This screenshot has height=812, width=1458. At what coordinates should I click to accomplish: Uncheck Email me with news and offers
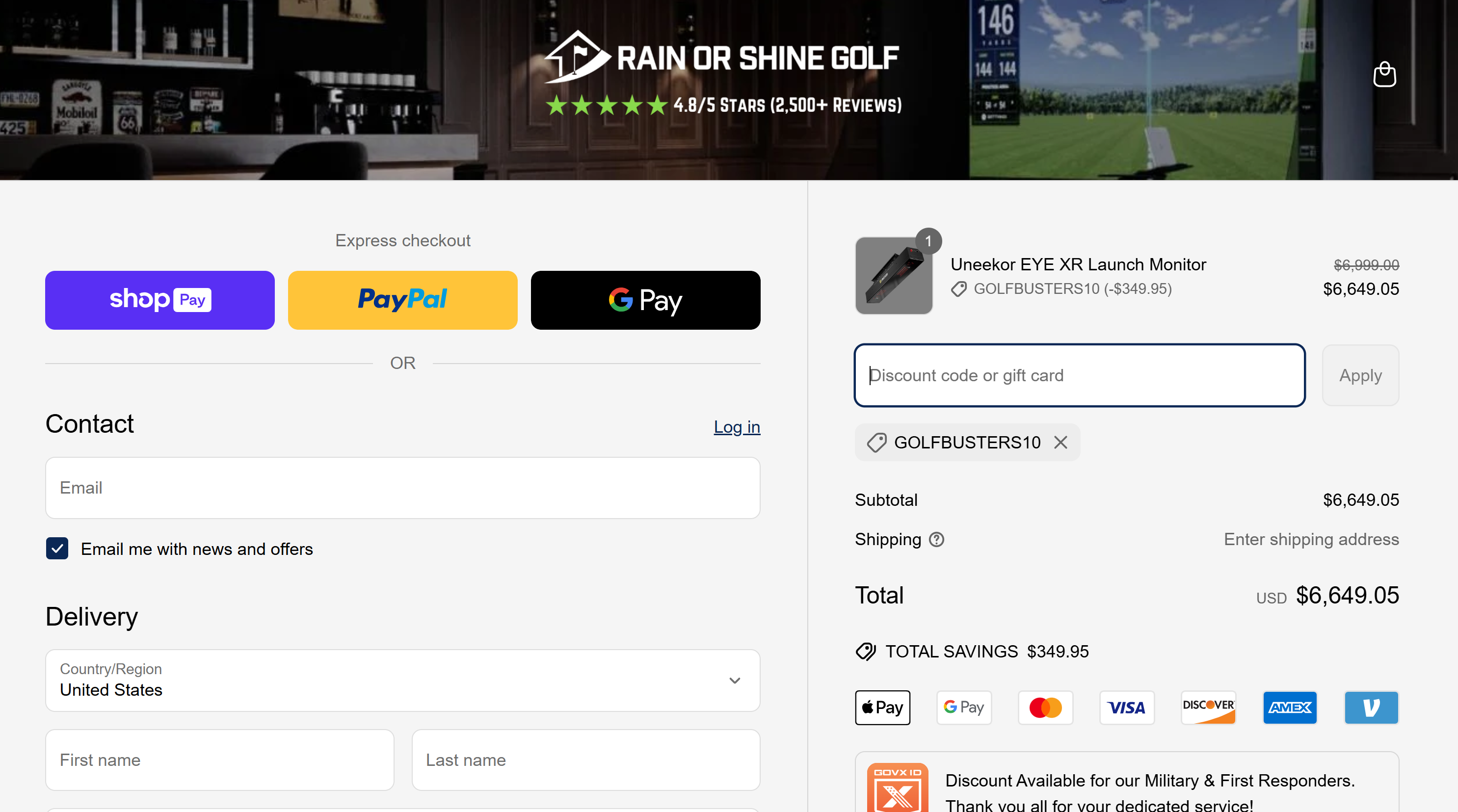click(57, 549)
